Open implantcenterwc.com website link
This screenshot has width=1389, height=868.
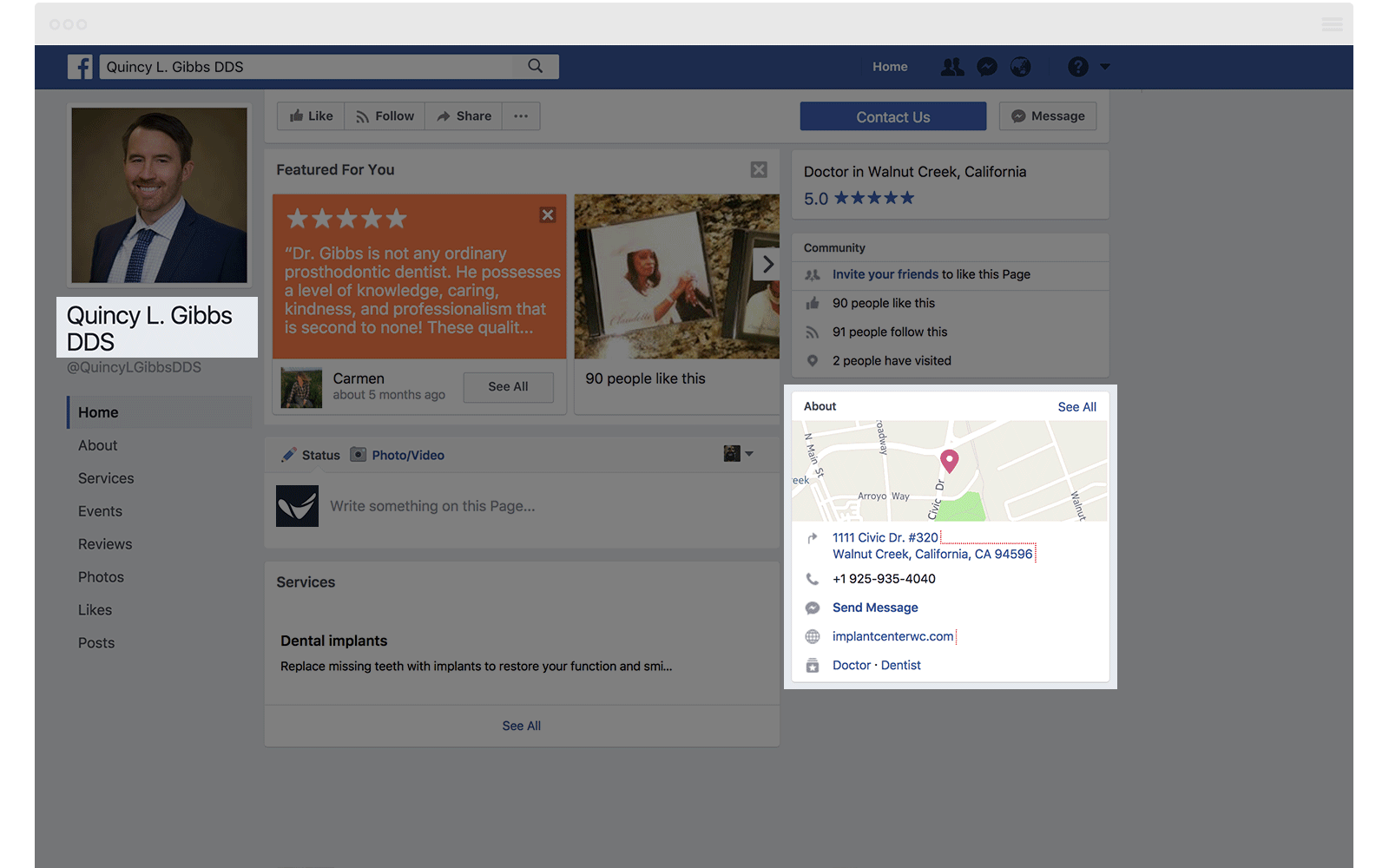click(x=892, y=636)
